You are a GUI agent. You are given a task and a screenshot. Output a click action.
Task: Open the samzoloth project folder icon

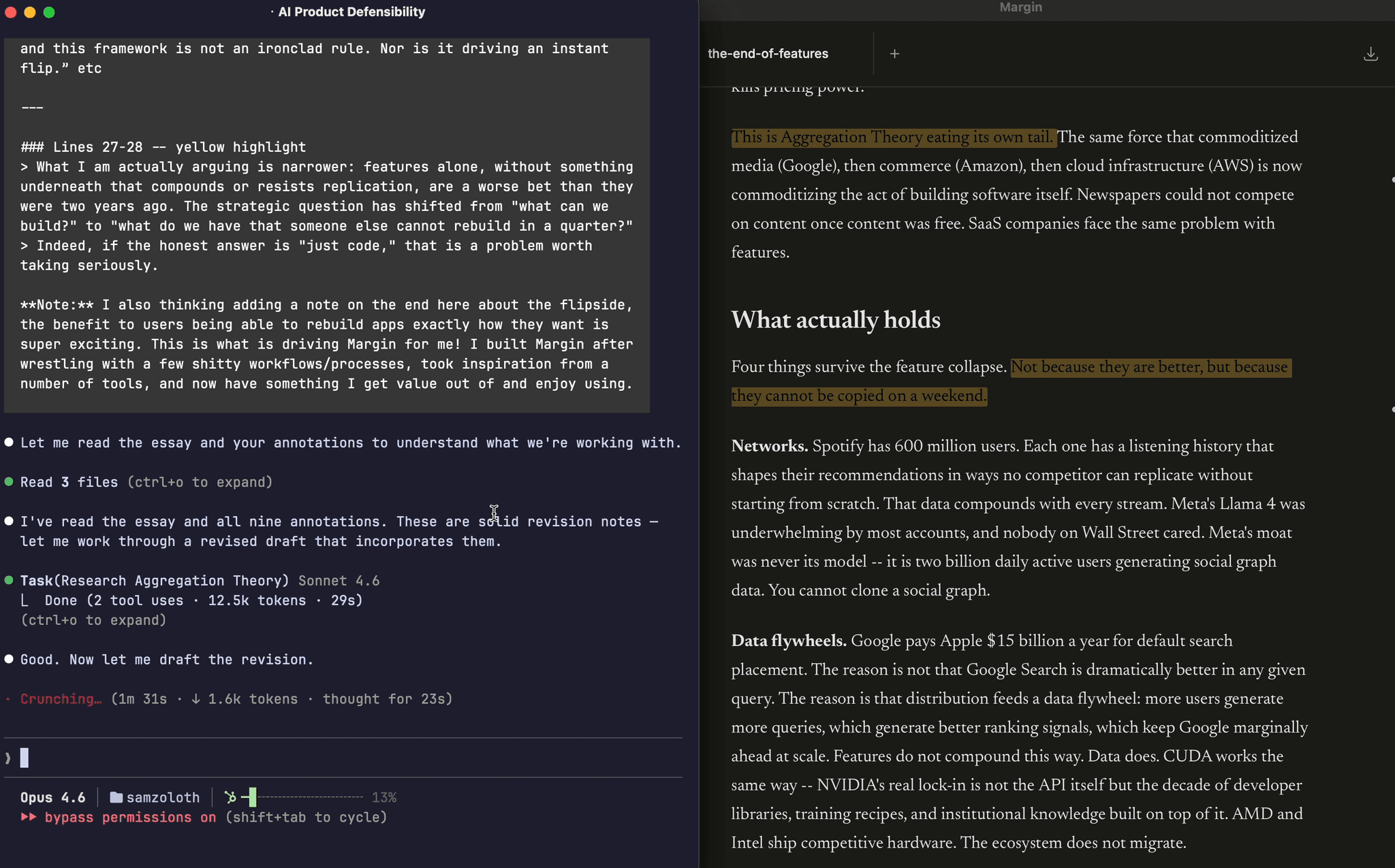pyautogui.click(x=116, y=797)
